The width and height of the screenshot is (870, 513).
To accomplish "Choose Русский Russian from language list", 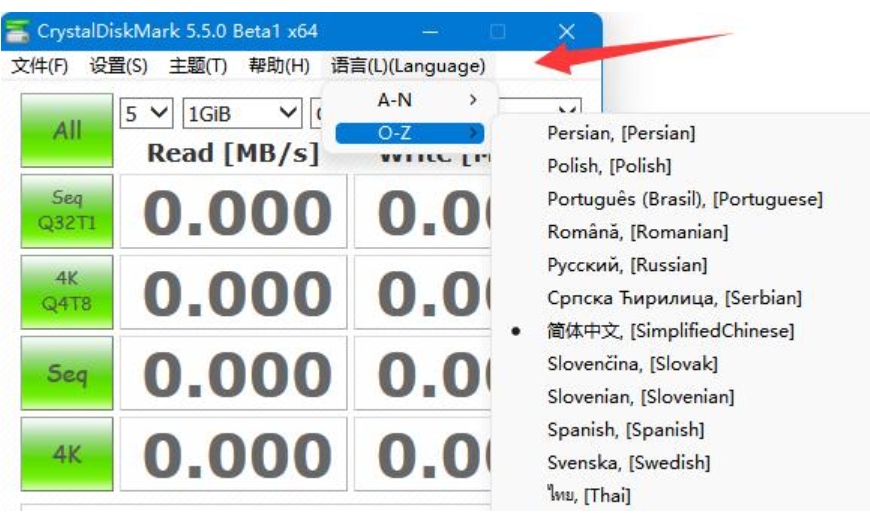I will point(627,265).
